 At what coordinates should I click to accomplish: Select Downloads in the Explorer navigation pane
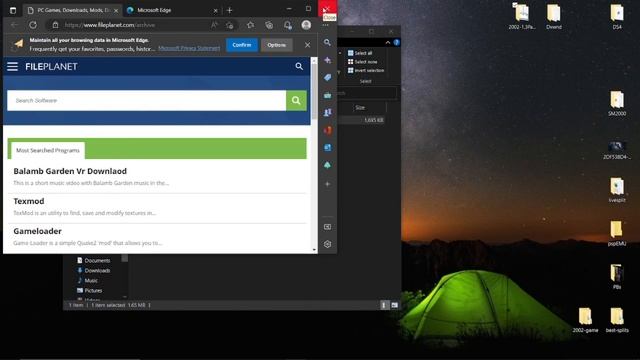point(93,270)
